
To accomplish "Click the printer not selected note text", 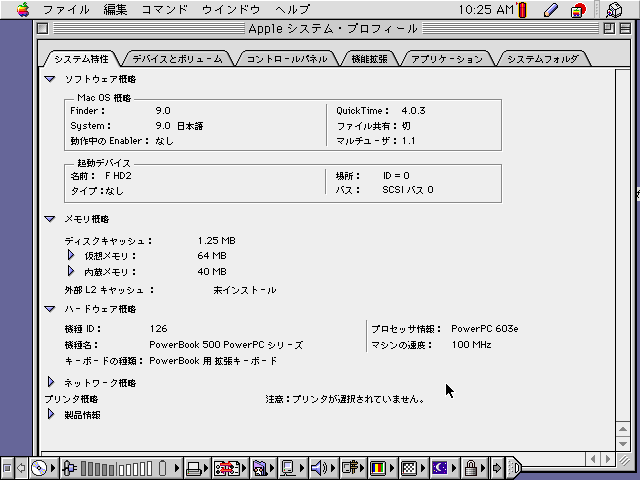I will click(x=345, y=399).
